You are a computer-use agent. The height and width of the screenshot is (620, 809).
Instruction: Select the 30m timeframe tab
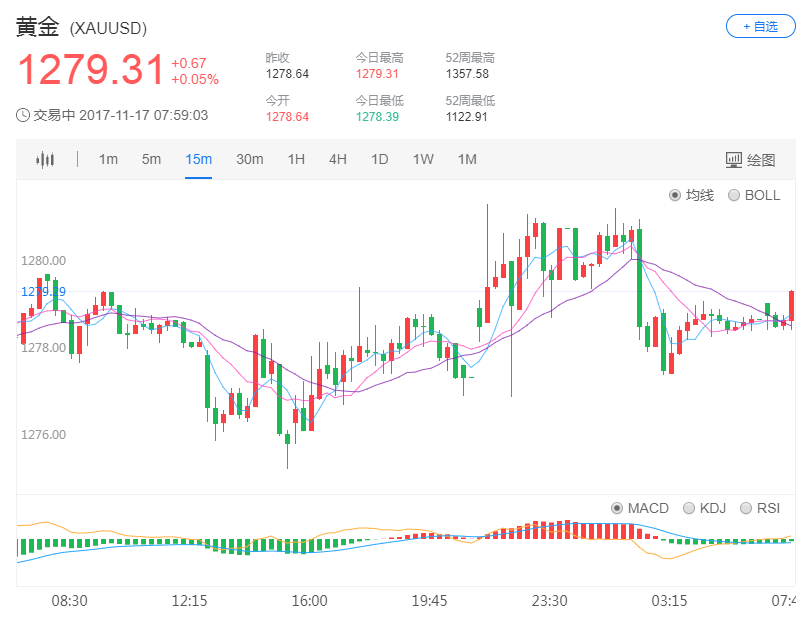(x=249, y=159)
